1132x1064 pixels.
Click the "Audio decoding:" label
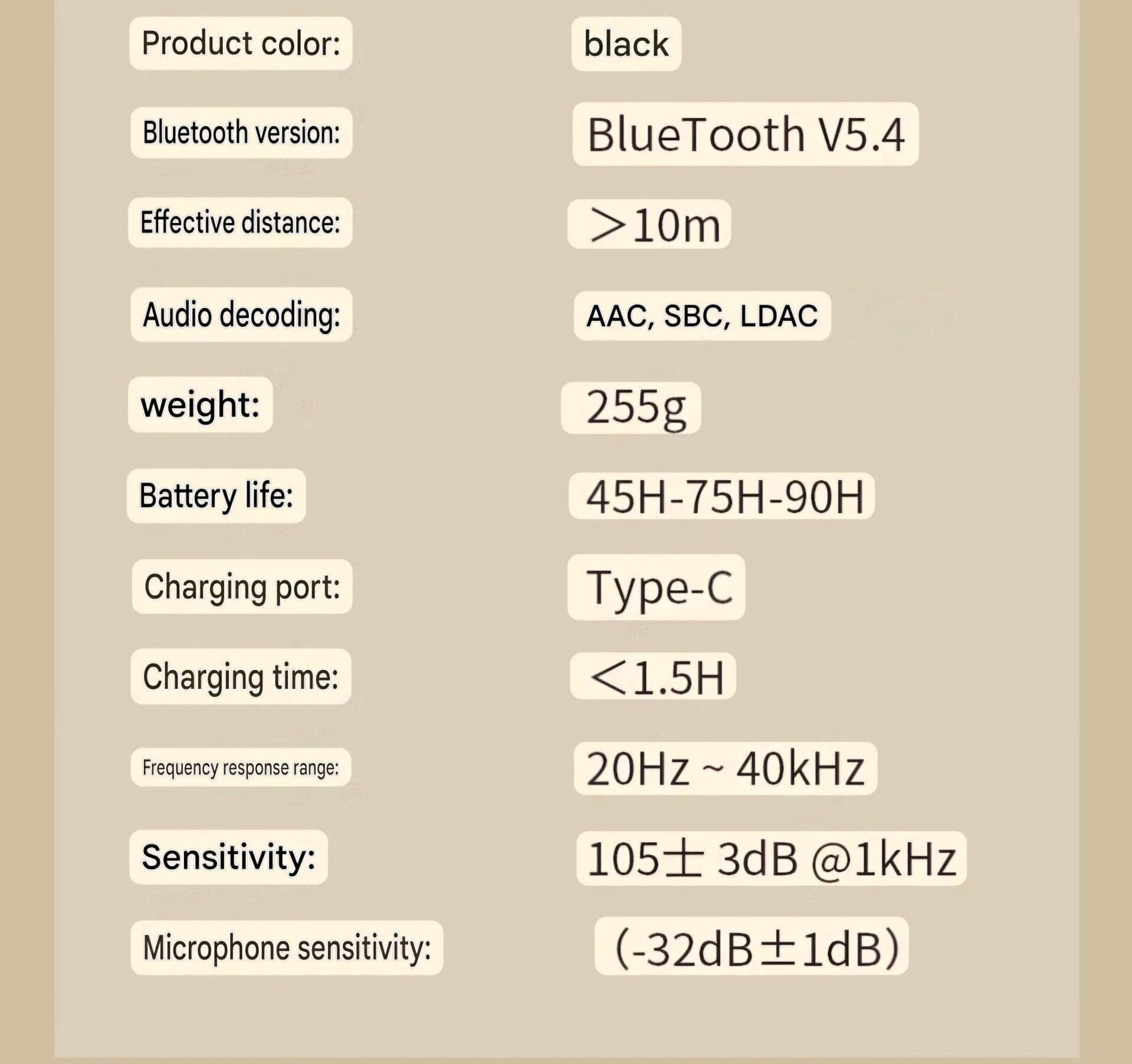click(x=241, y=315)
